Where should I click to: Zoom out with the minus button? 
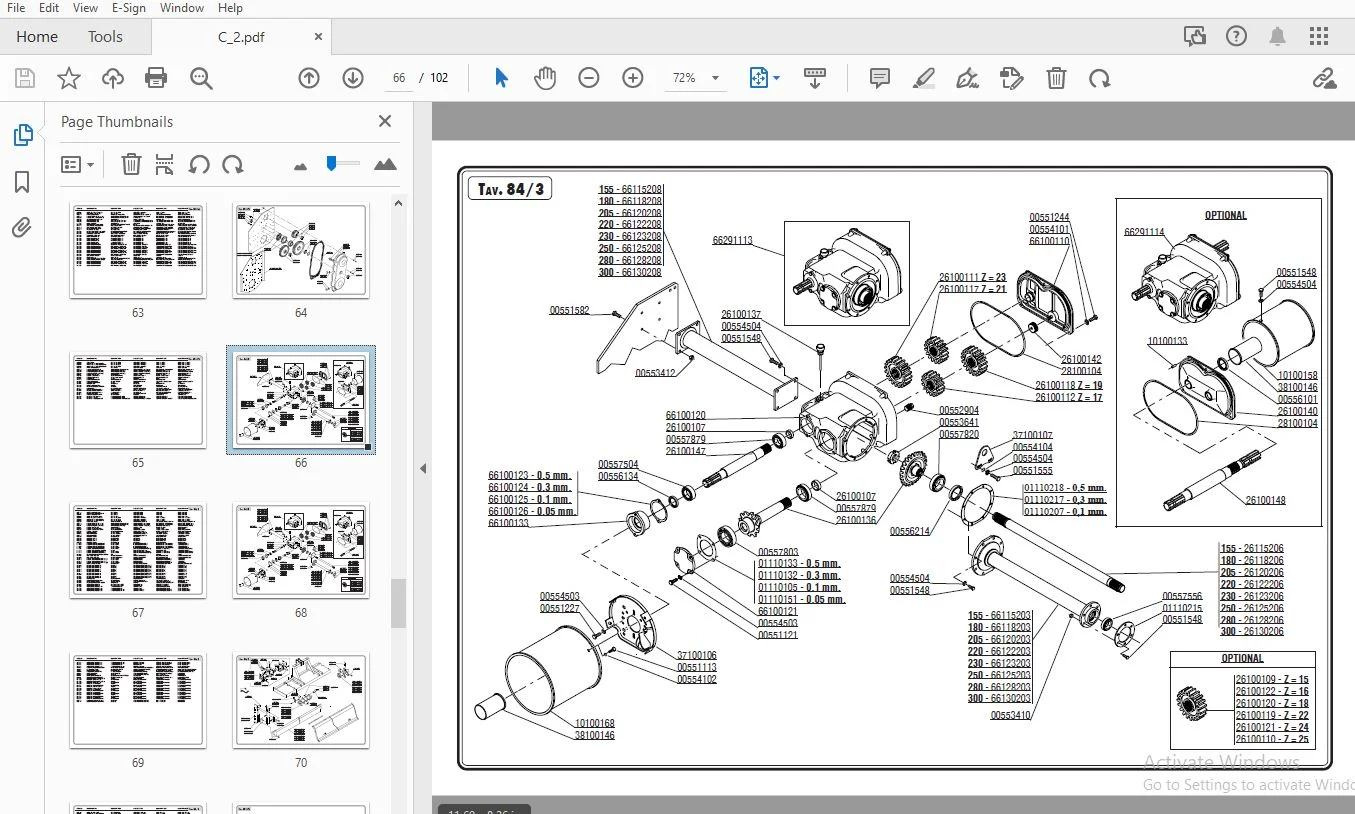tap(589, 78)
